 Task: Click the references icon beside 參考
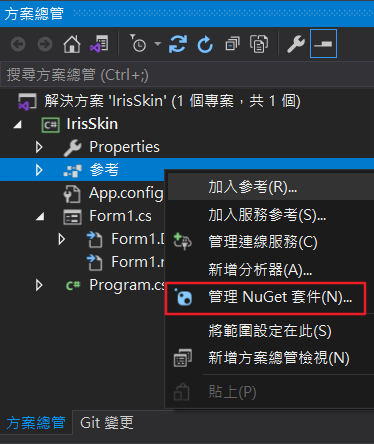[72, 171]
